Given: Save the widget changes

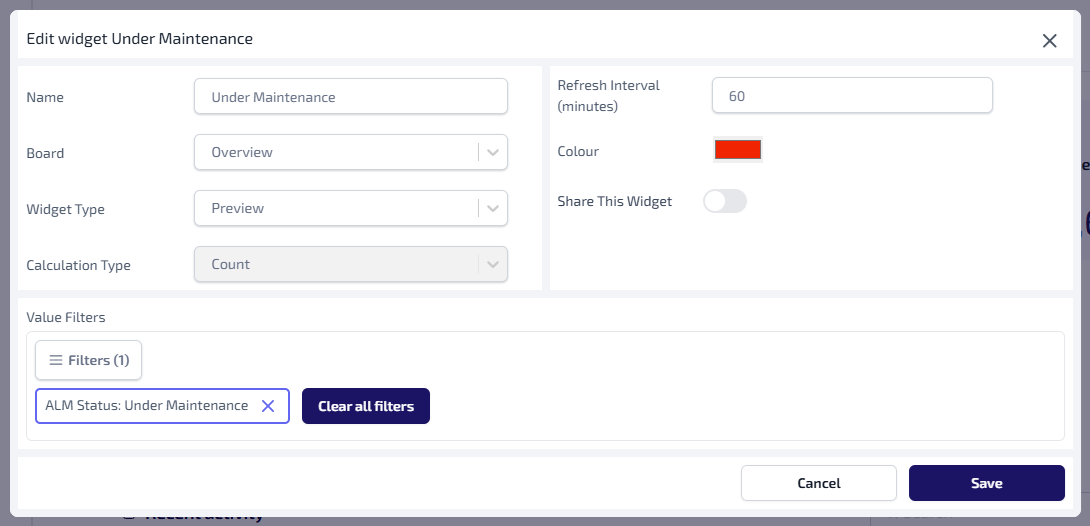Looking at the screenshot, I should point(986,483).
